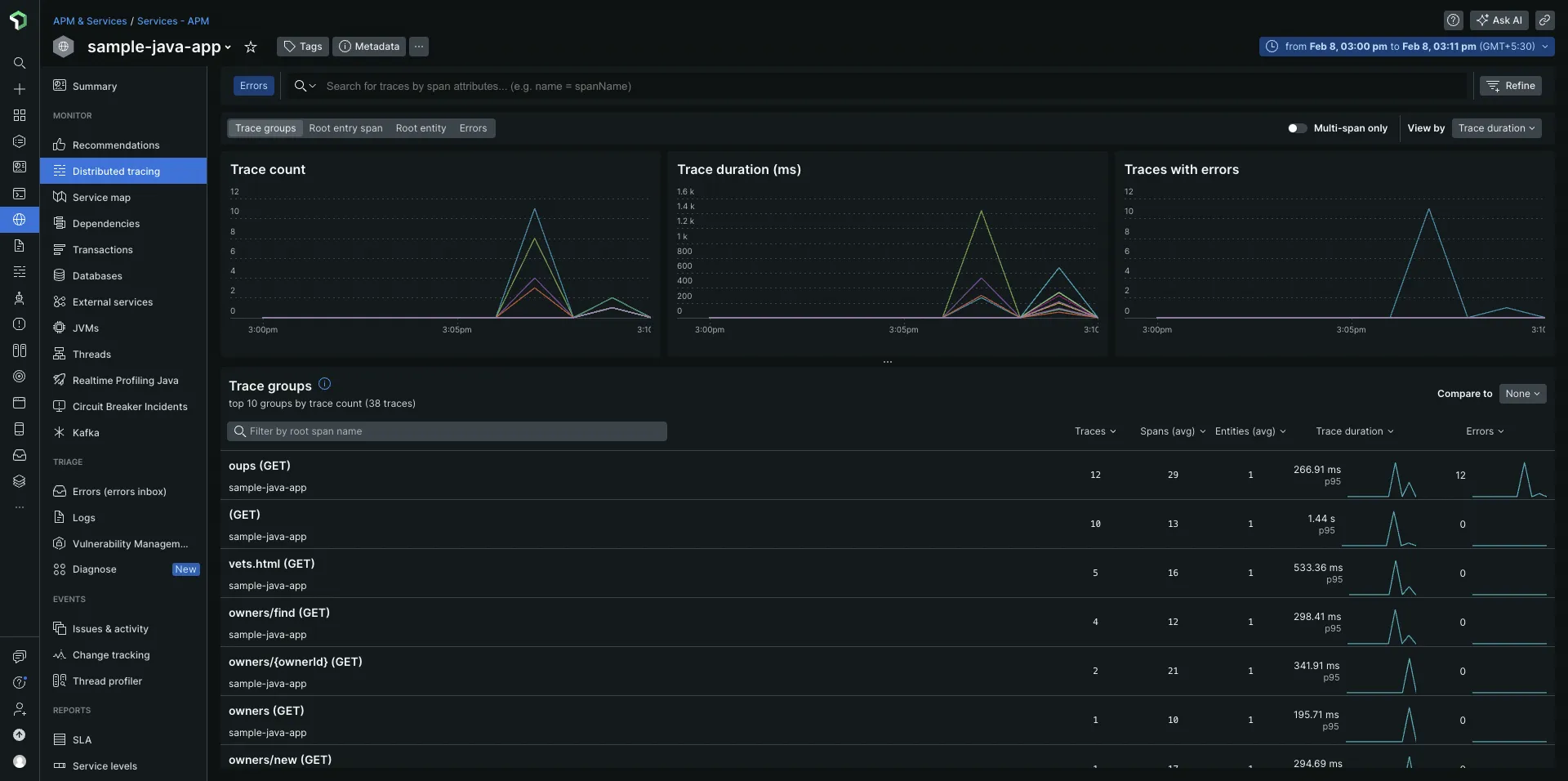Open Distributed tracing in the sidebar

123,171
